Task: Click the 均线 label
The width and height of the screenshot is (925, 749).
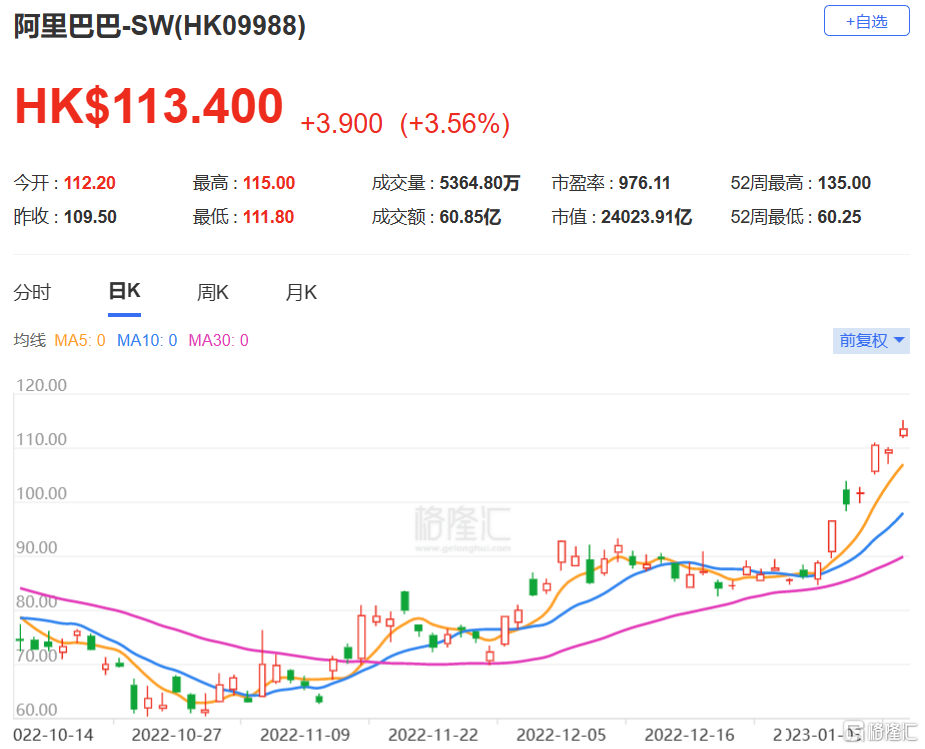Action: (29, 340)
